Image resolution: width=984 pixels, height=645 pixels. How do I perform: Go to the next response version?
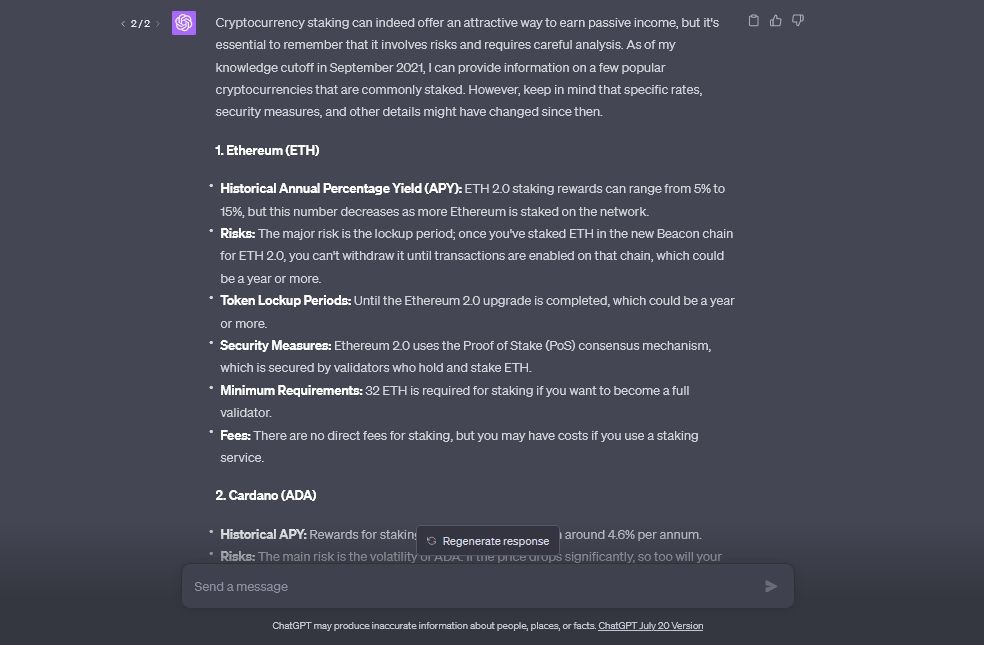click(157, 23)
